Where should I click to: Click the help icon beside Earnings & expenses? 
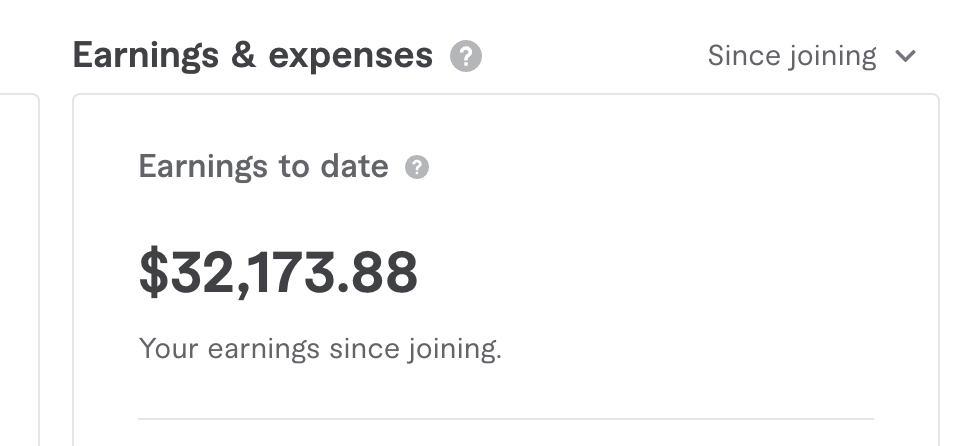466,56
